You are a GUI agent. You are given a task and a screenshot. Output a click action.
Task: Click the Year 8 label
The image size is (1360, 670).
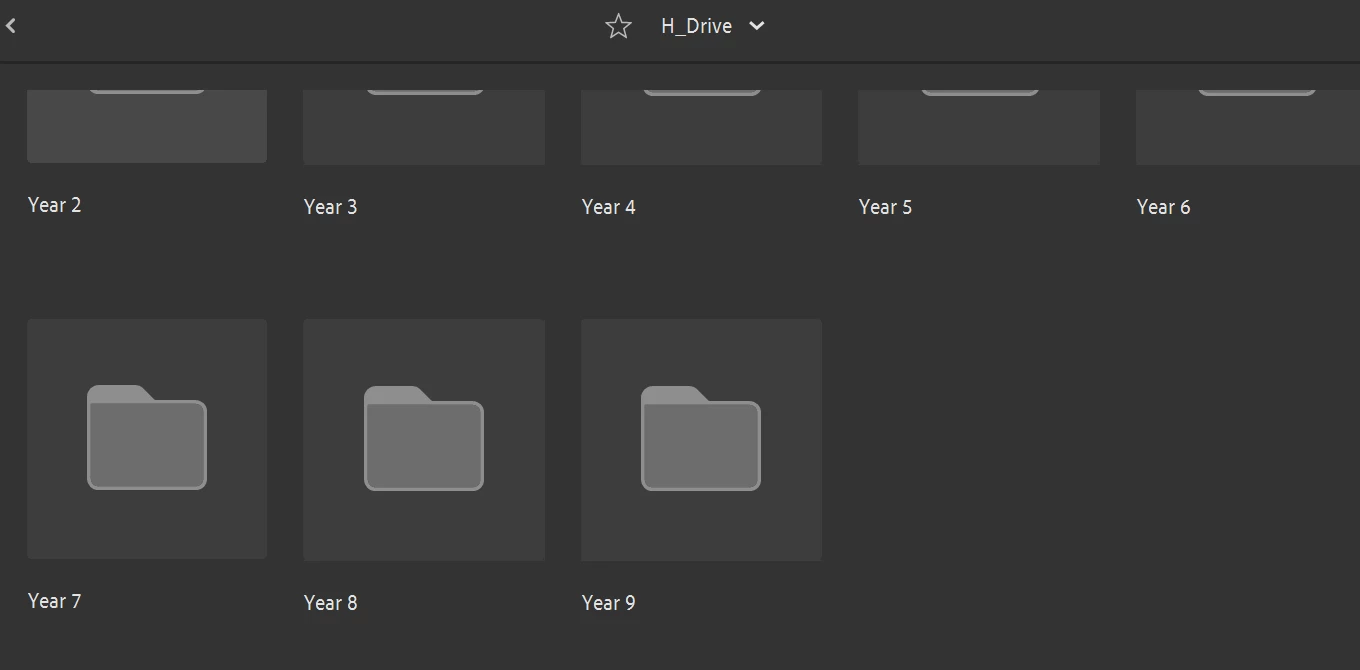click(331, 603)
